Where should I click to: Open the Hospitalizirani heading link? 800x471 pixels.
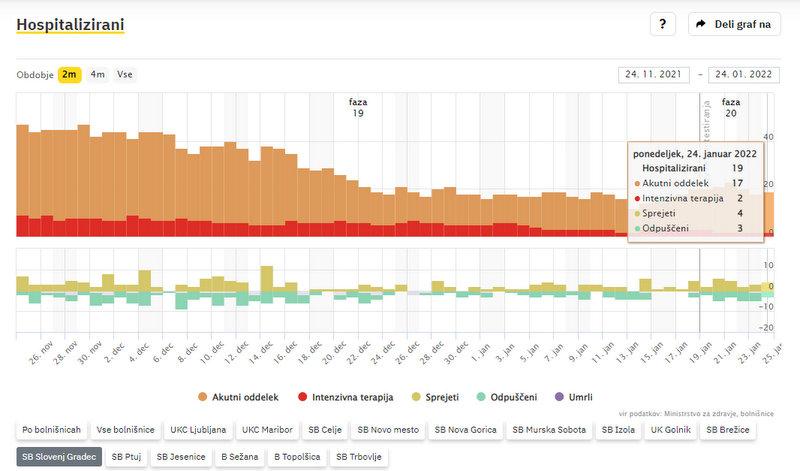tap(69, 22)
